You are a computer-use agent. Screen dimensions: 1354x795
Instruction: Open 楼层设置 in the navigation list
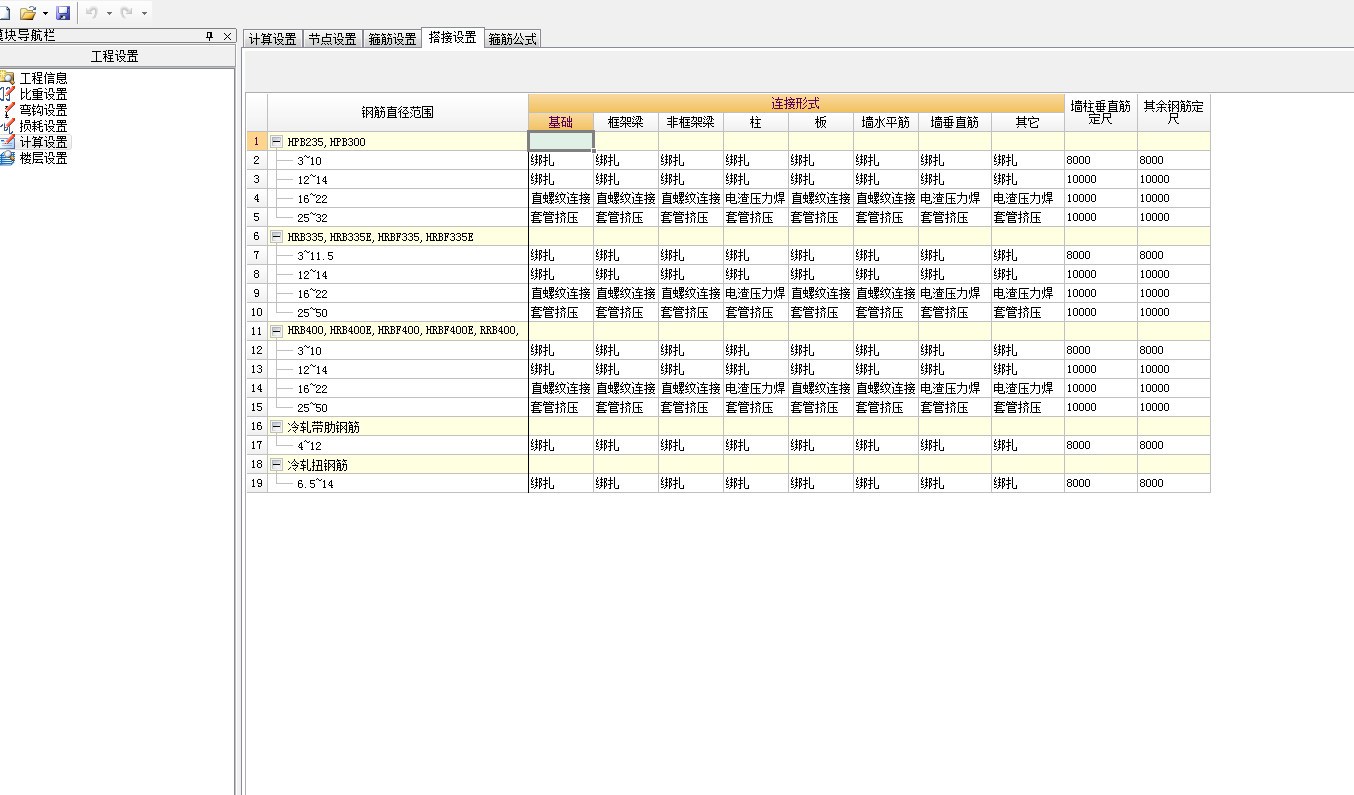click(x=43, y=158)
